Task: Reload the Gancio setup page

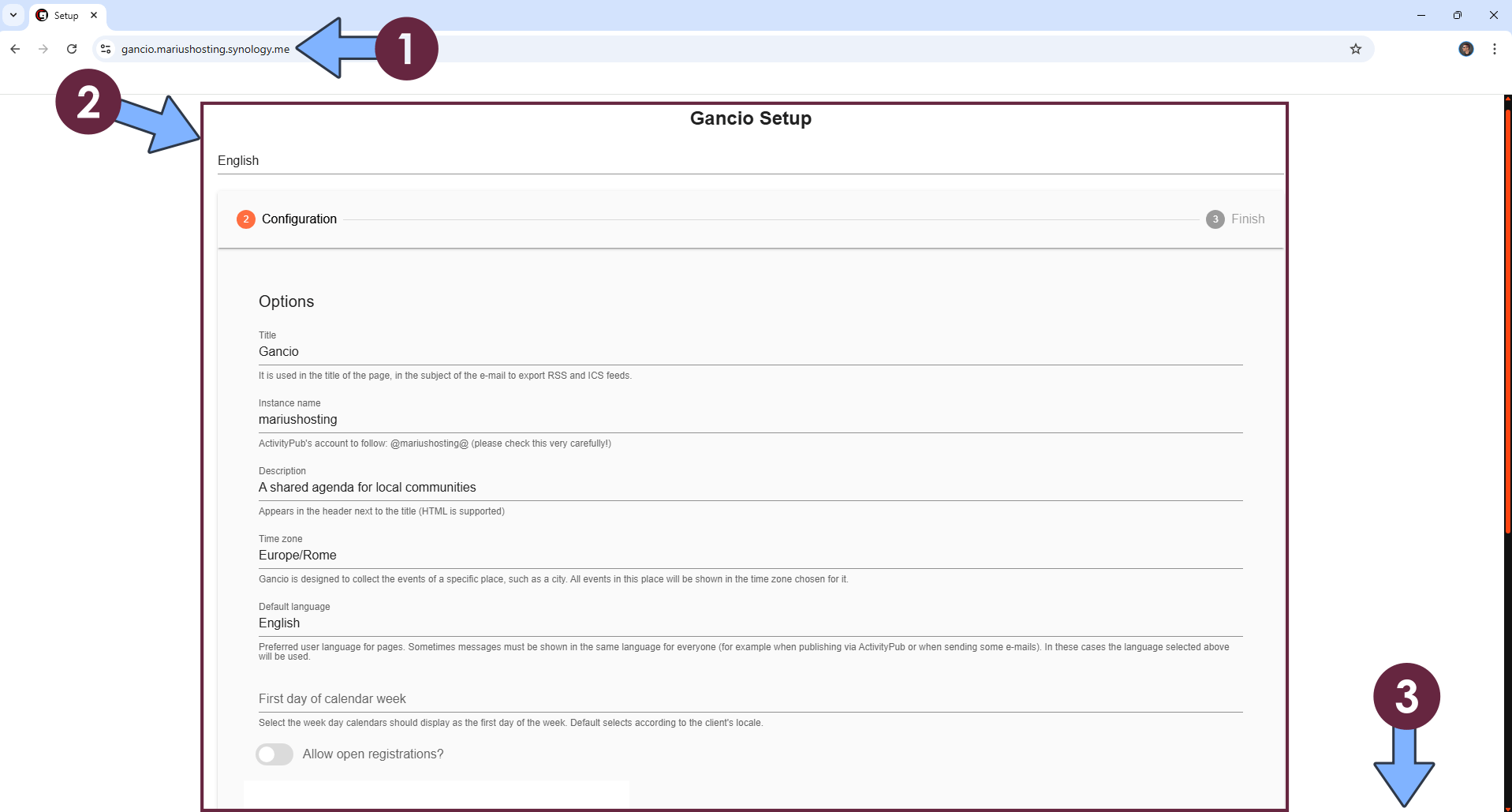Action: coord(72,49)
